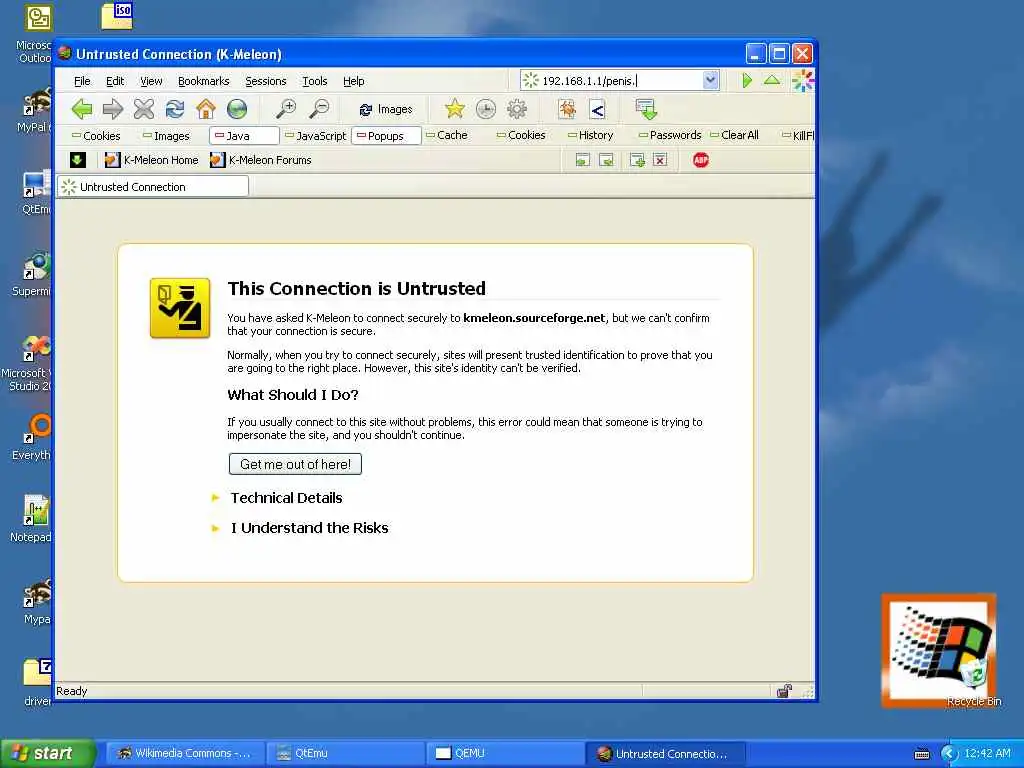Click the download window green arrow icon
This screenshot has width=1024, height=768.
[x=646, y=109]
